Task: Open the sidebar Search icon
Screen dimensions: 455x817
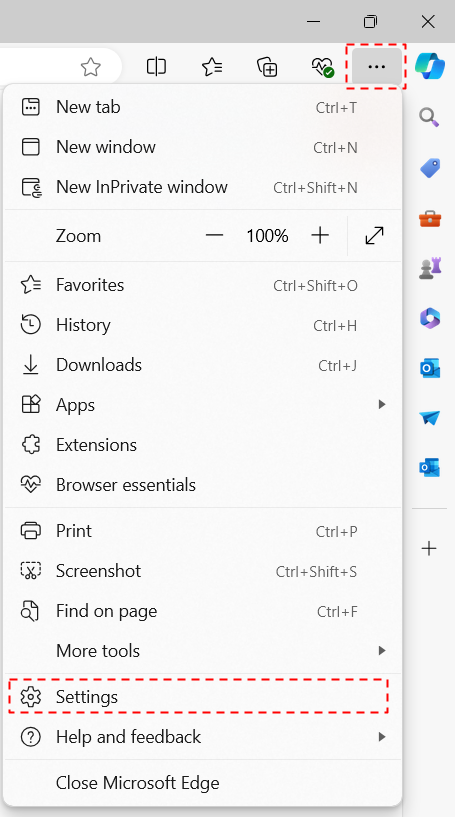Action: pos(429,117)
